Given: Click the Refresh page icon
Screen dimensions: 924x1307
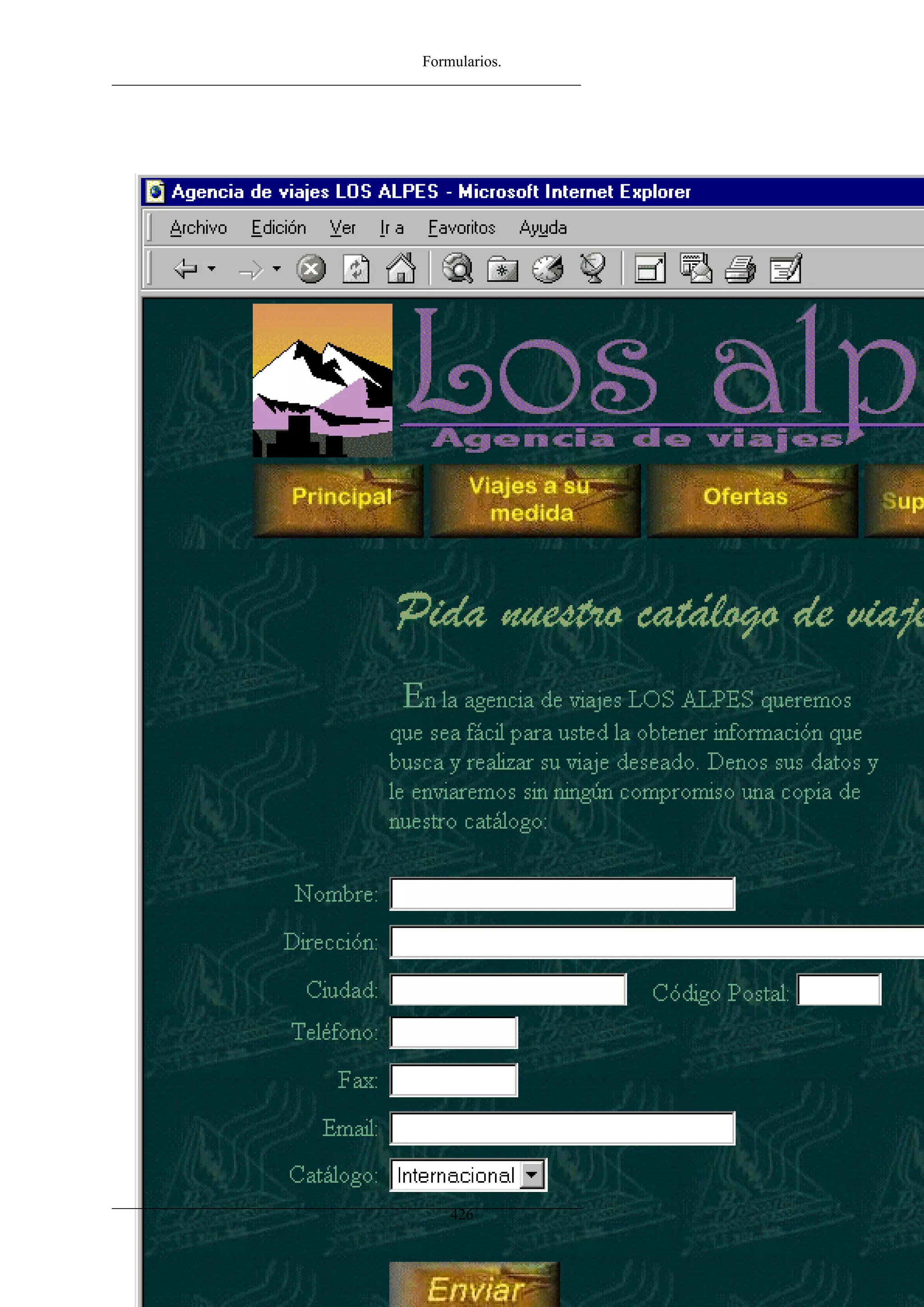Looking at the screenshot, I should coord(356,269).
